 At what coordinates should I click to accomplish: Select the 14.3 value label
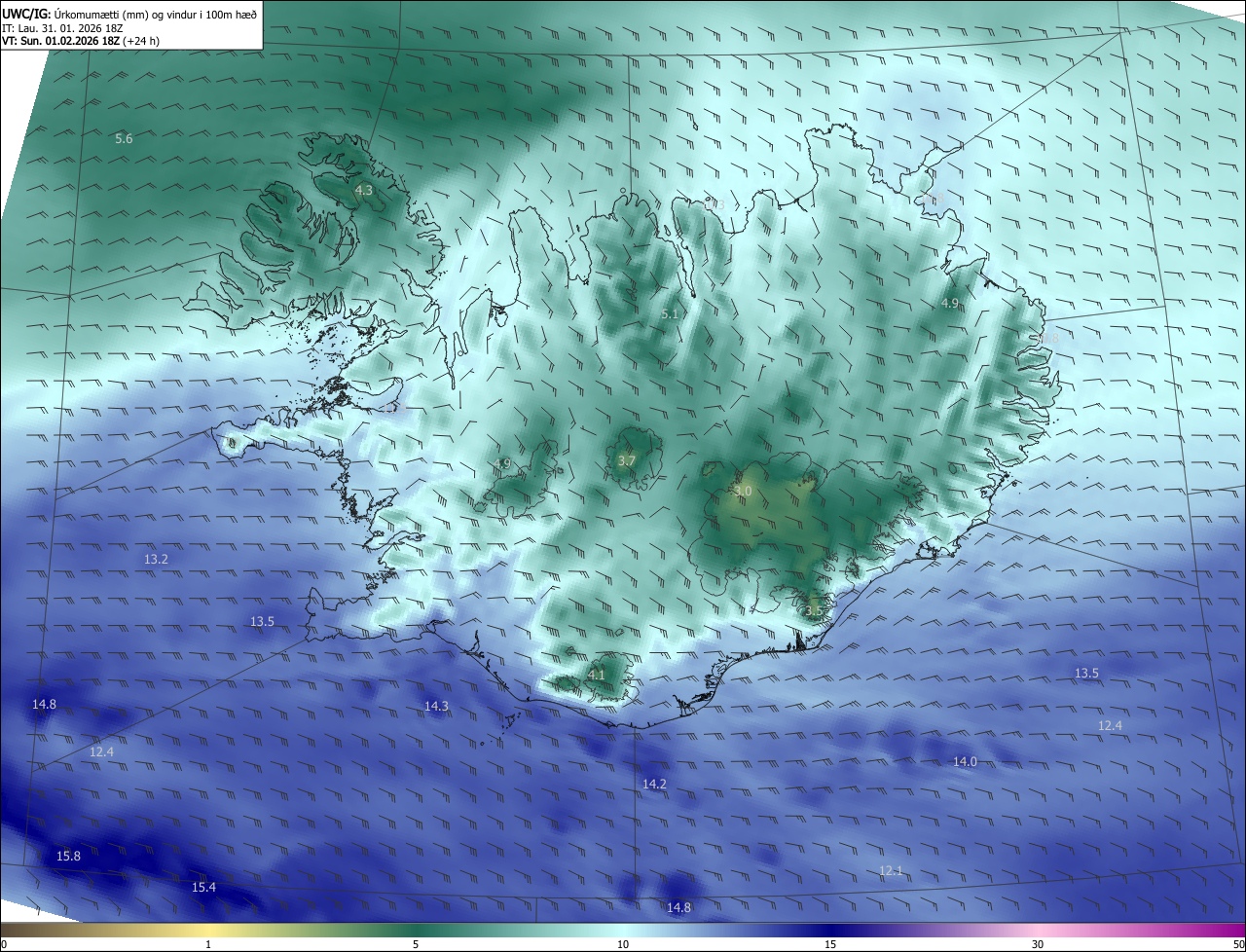(x=436, y=707)
